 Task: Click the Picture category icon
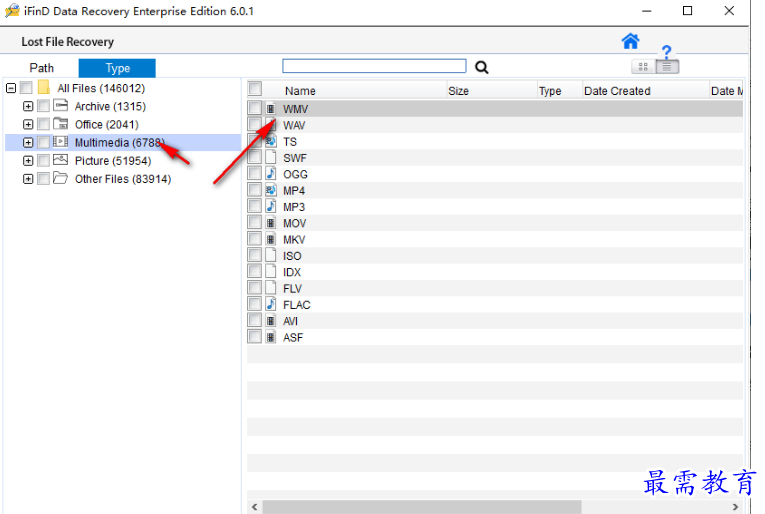point(60,159)
